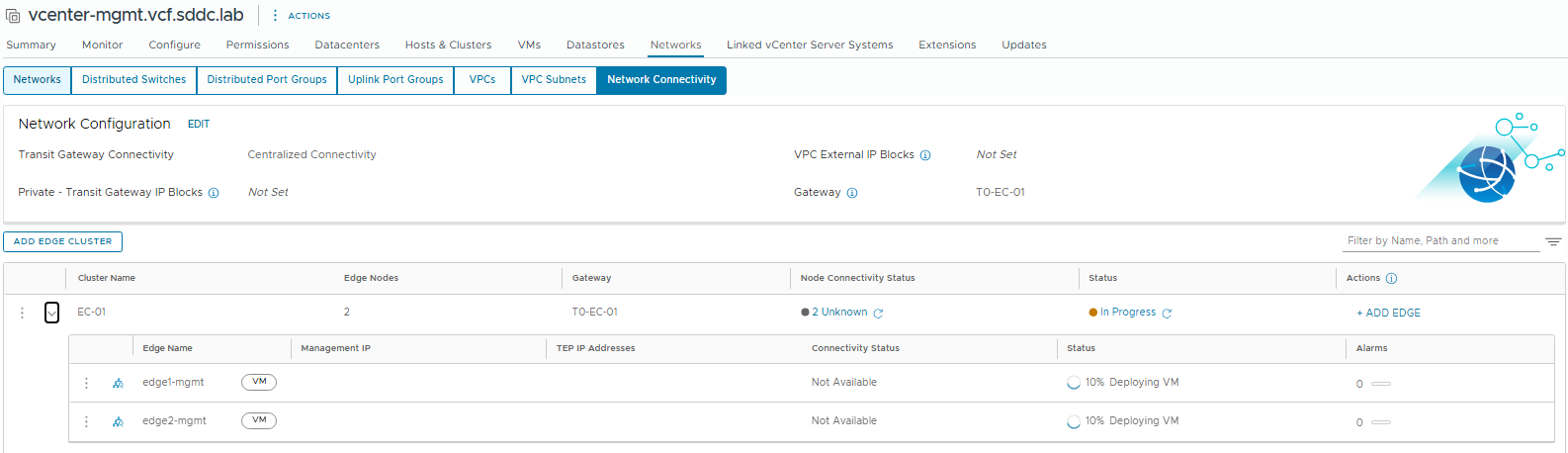Click EDIT next to Network Configuration
The image size is (1568, 453).
199,125
